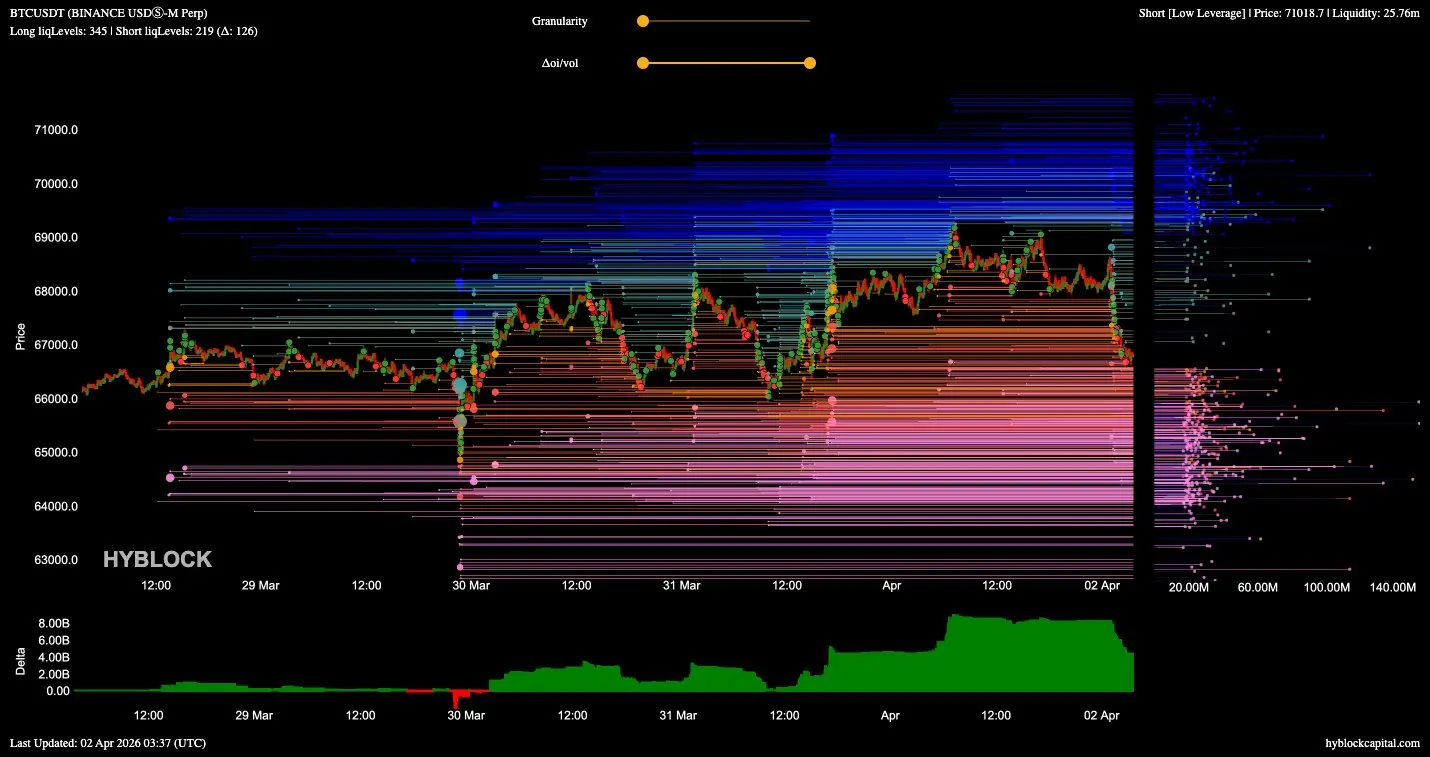Open the hyblockcapital.com link
The height and width of the screenshot is (757, 1430).
(1372, 743)
